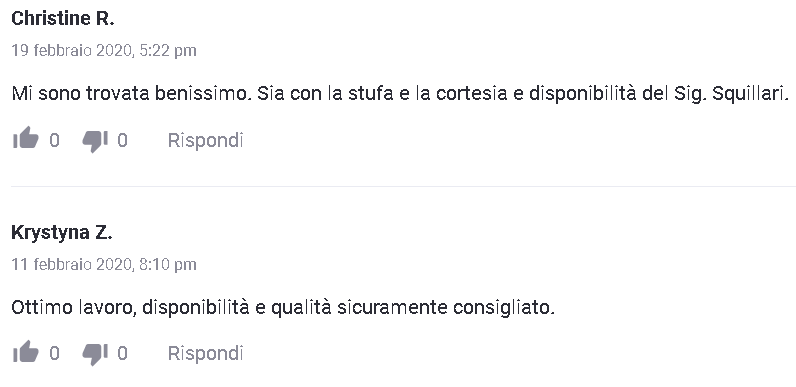This screenshot has width=796, height=387.
Task: Click Rispondi under Christine R.'s comment
Action: coord(206,140)
